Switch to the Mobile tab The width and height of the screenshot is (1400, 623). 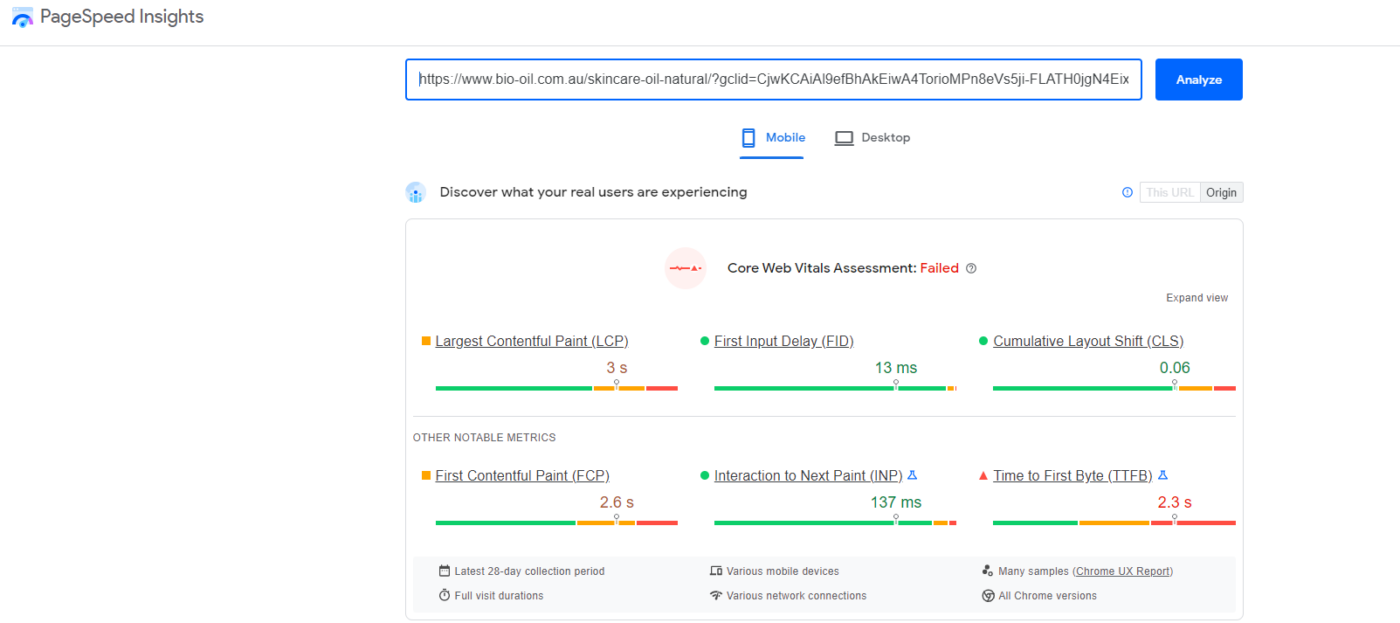coord(773,138)
